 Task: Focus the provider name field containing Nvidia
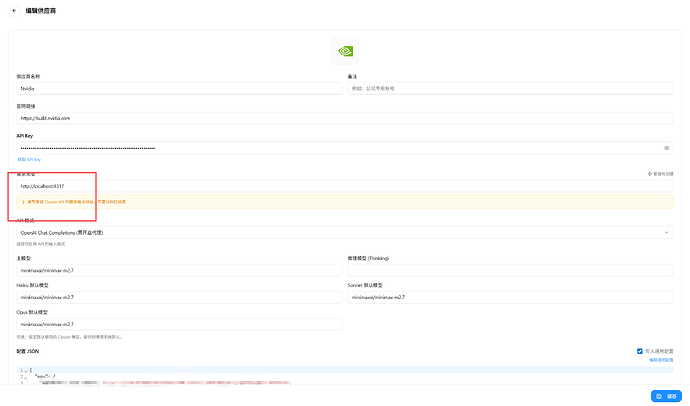(x=179, y=88)
